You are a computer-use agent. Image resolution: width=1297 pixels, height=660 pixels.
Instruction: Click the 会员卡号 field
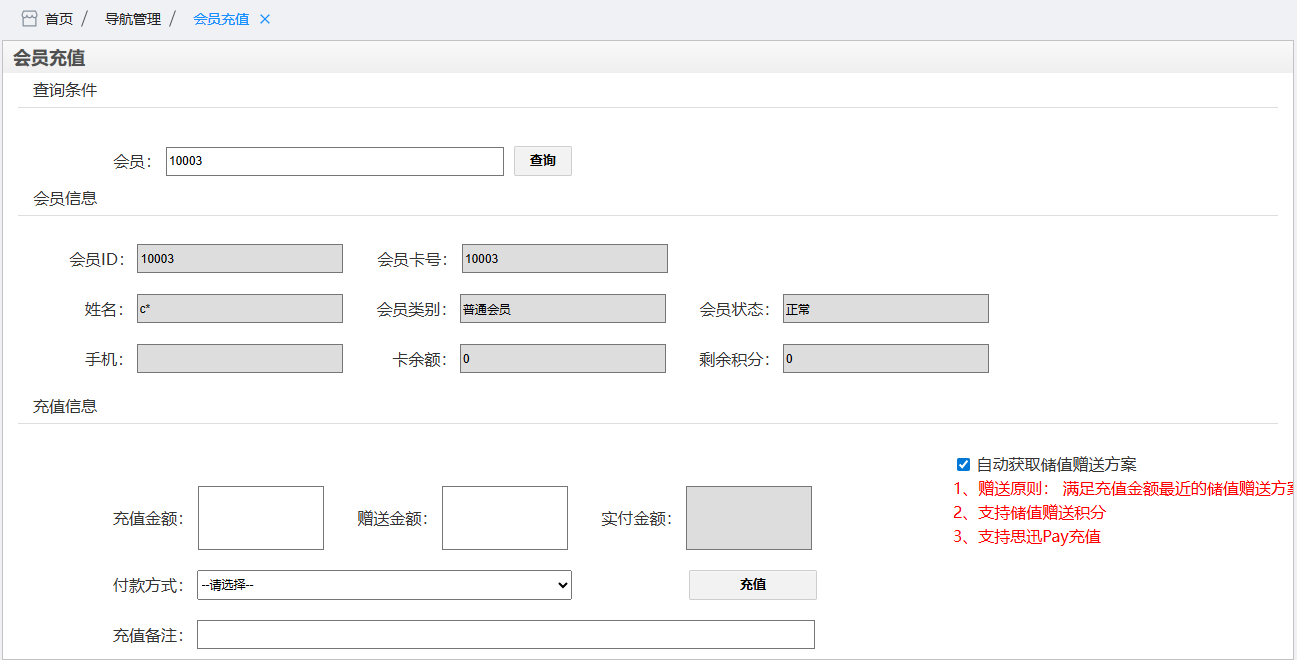click(564, 259)
